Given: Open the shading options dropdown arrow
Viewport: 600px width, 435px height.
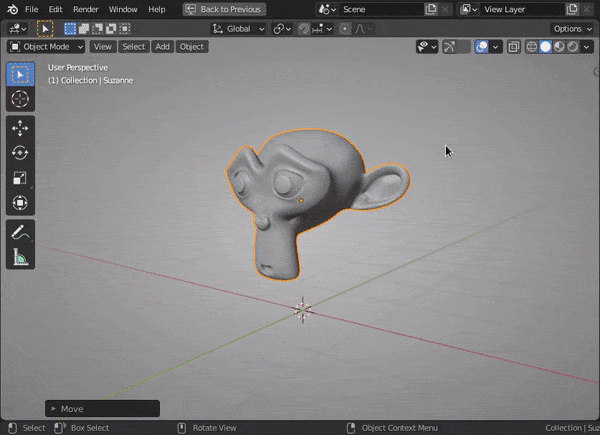Looking at the screenshot, I should pos(587,47).
